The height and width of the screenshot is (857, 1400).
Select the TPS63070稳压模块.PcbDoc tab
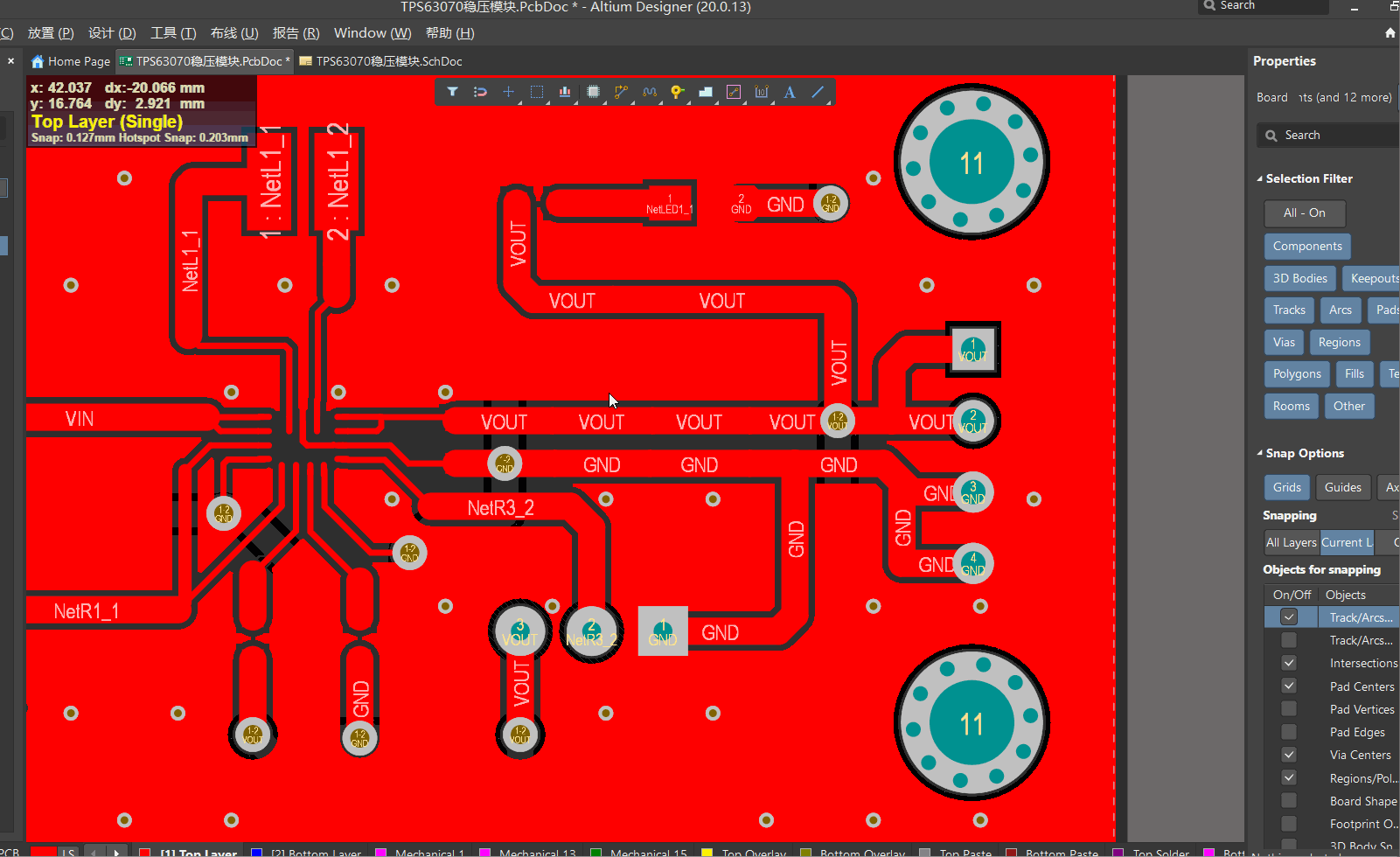[205, 61]
